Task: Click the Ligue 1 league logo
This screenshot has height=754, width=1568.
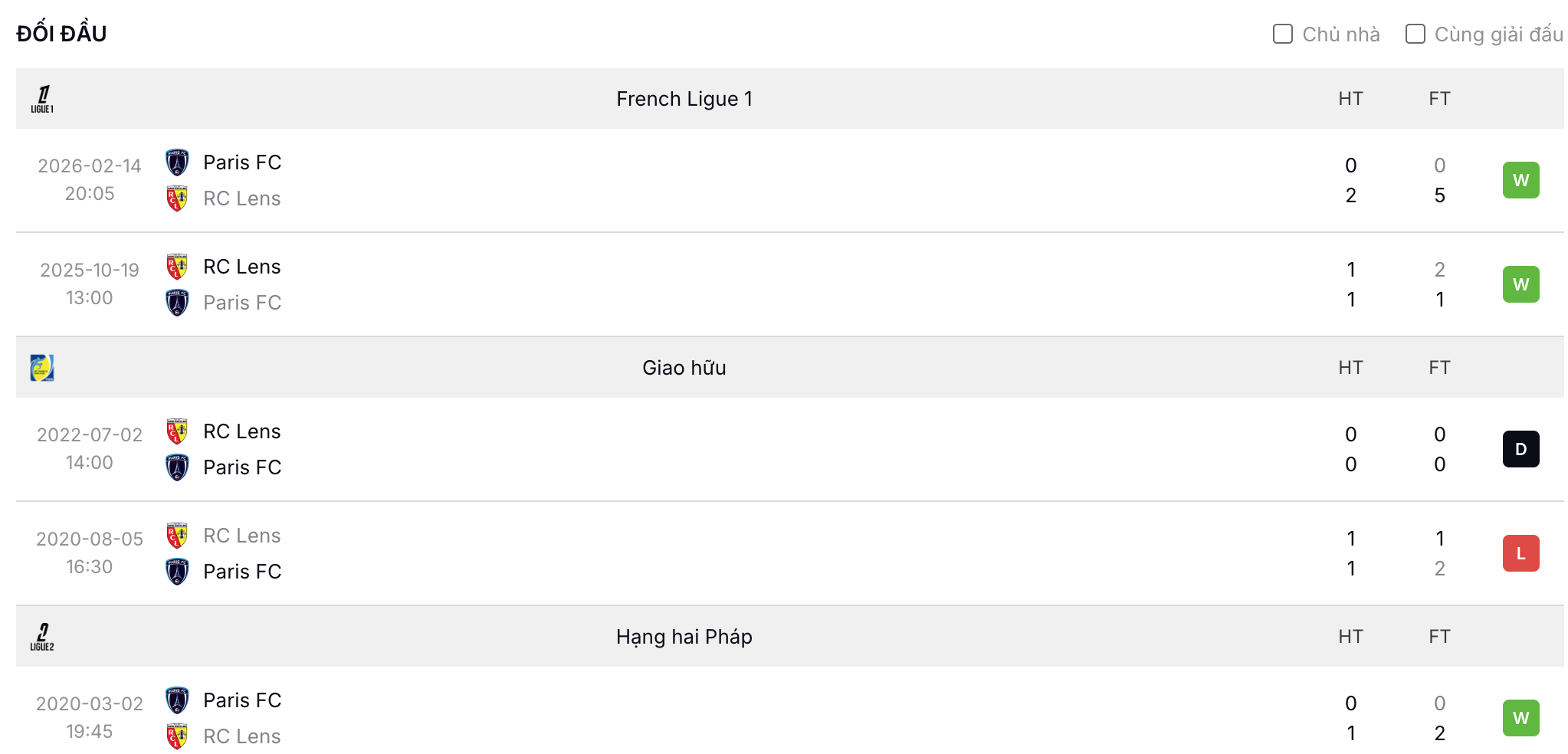Action: (x=42, y=99)
